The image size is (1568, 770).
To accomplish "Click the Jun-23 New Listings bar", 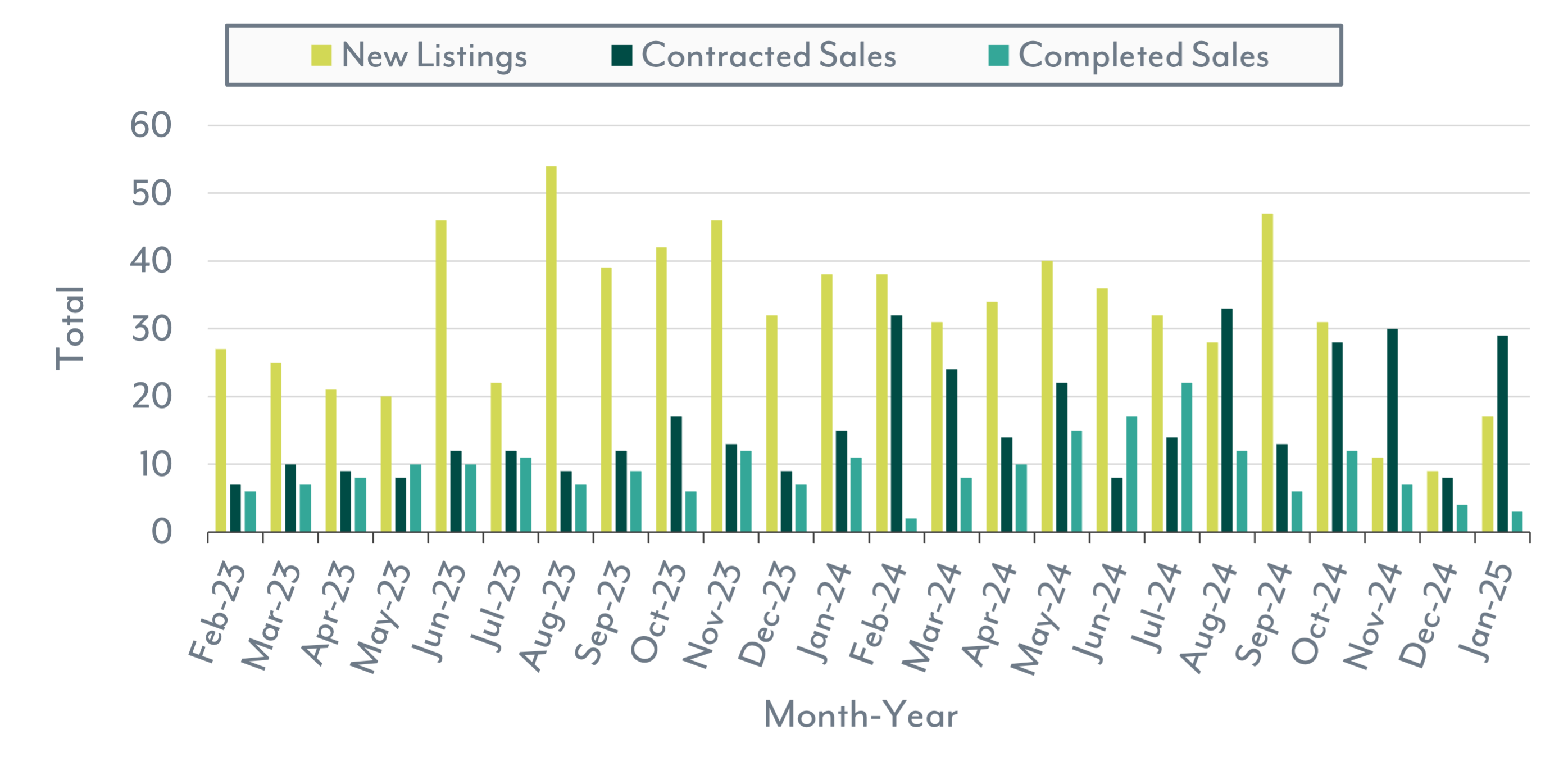I will pyautogui.click(x=440, y=376).
